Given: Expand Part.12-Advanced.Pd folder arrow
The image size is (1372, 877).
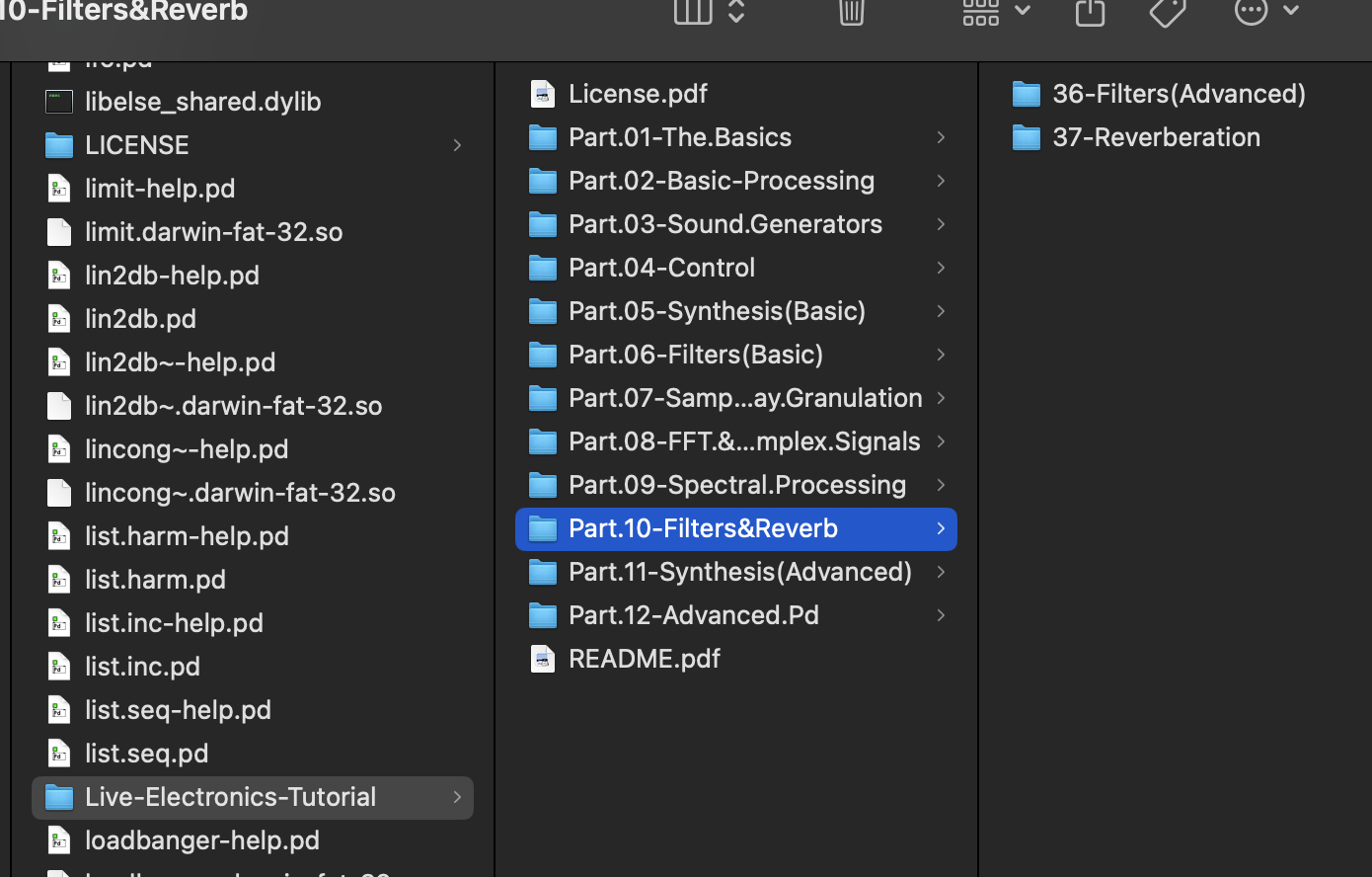Looking at the screenshot, I should point(941,615).
